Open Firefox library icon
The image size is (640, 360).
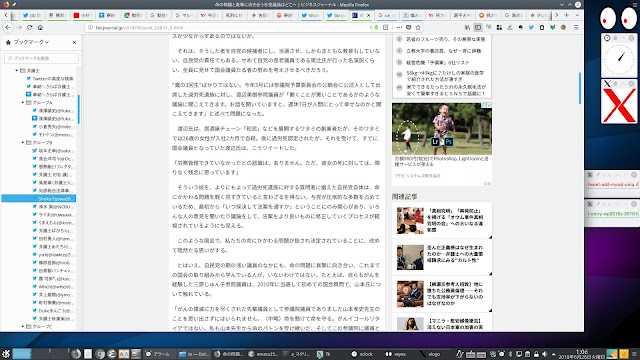coord(467,27)
